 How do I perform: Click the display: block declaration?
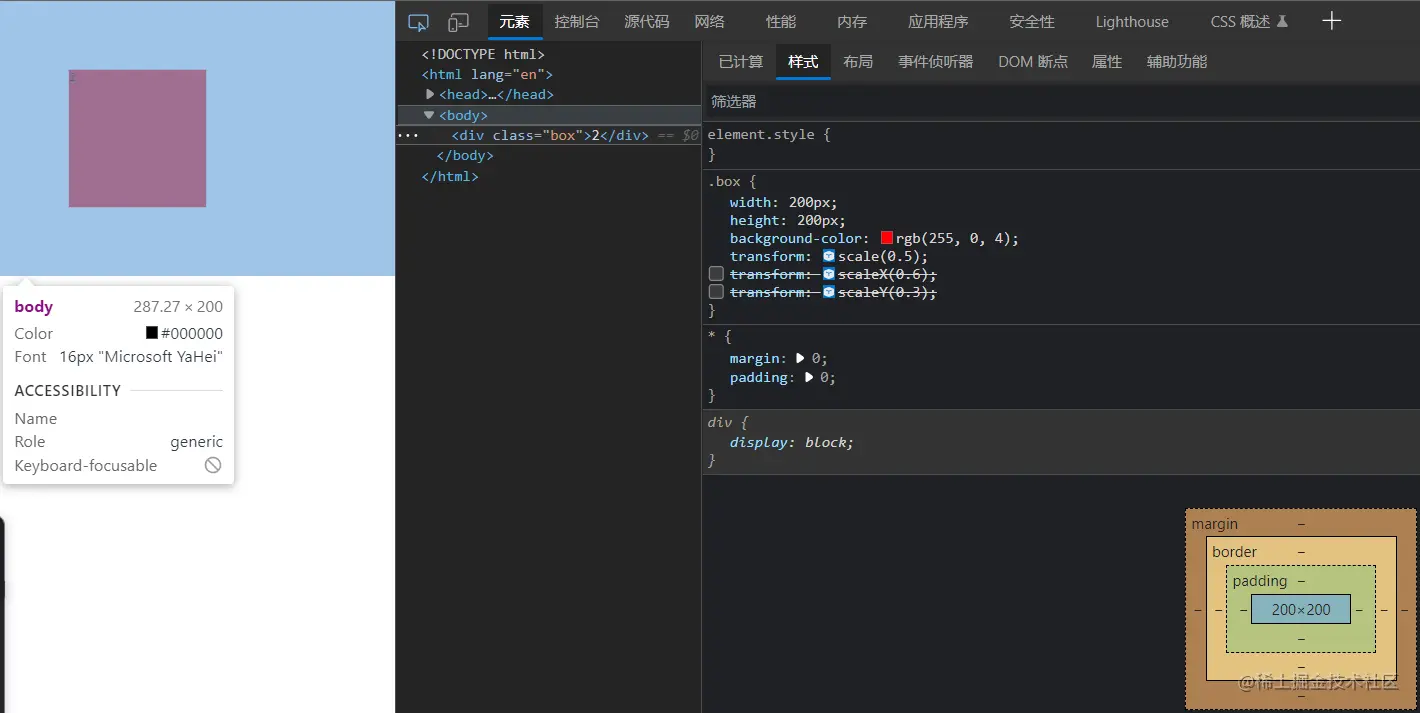pos(792,442)
